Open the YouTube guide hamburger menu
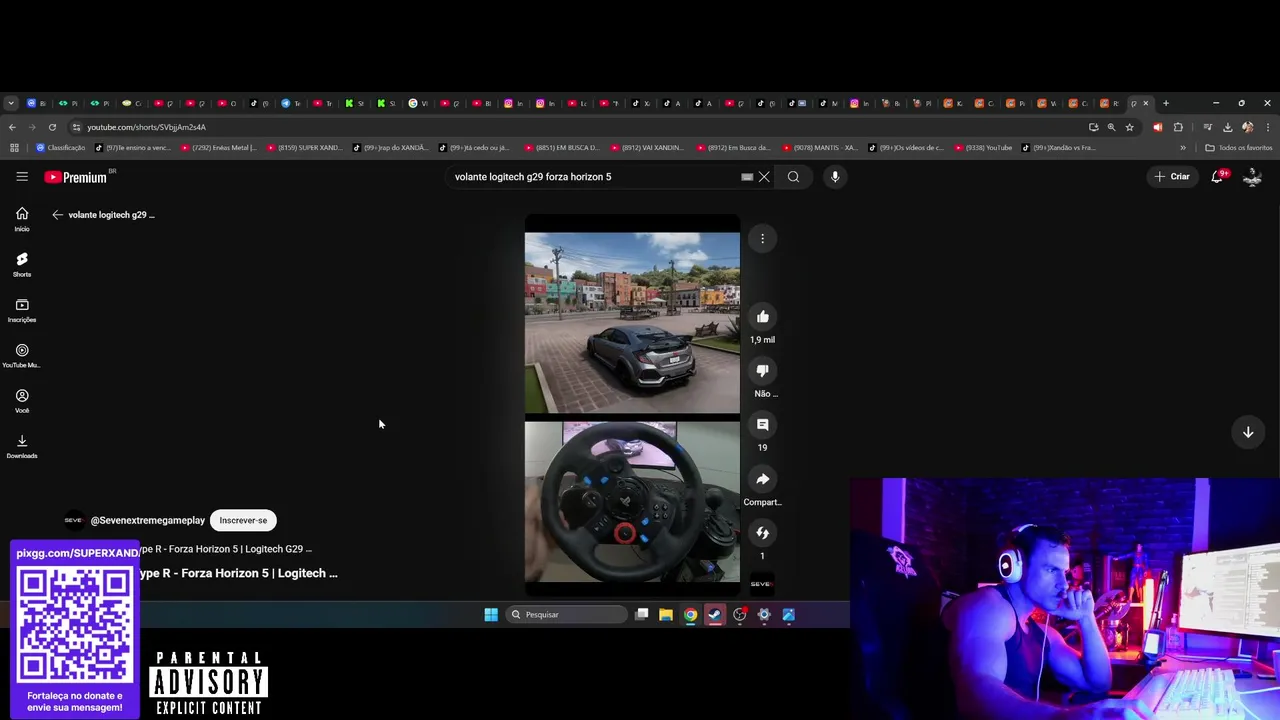 [x=22, y=177]
